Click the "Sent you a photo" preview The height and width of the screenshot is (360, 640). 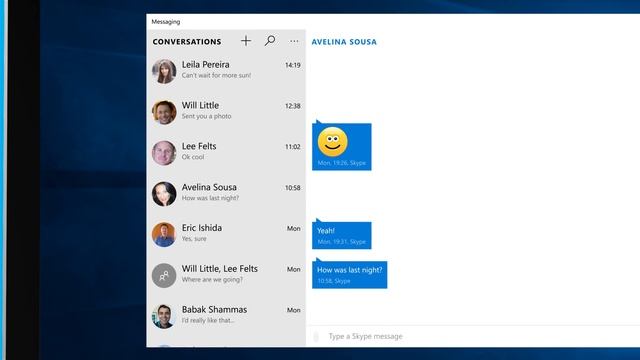coord(207,116)
